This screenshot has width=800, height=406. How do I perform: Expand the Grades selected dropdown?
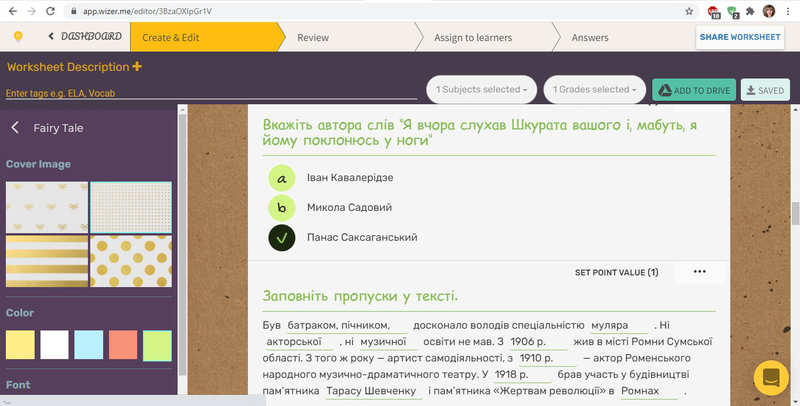point(595,90)
